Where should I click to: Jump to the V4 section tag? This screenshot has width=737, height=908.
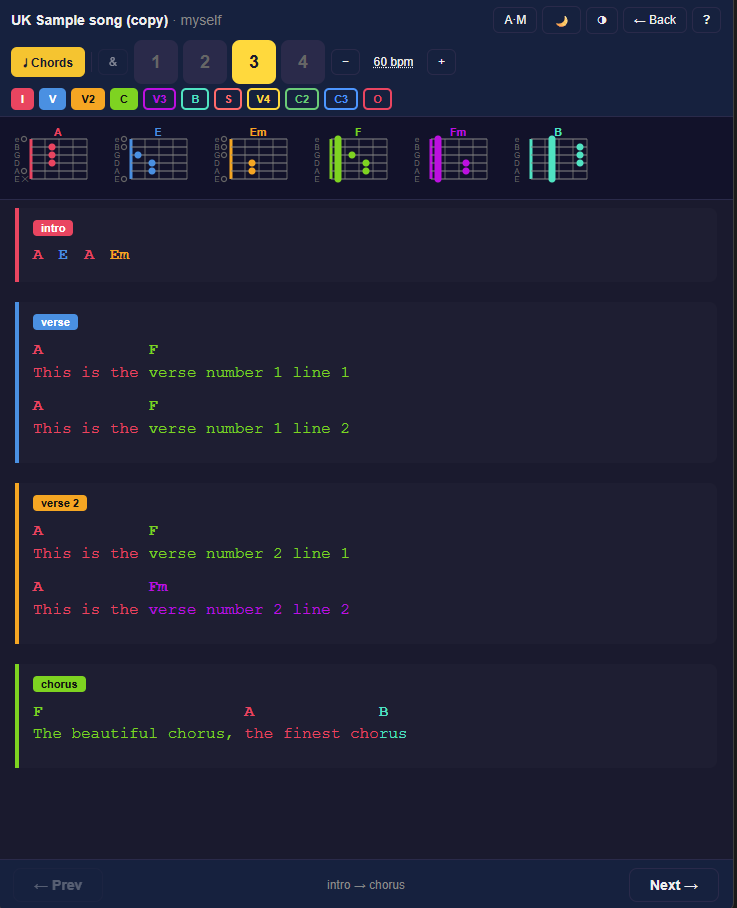(263, 99)
